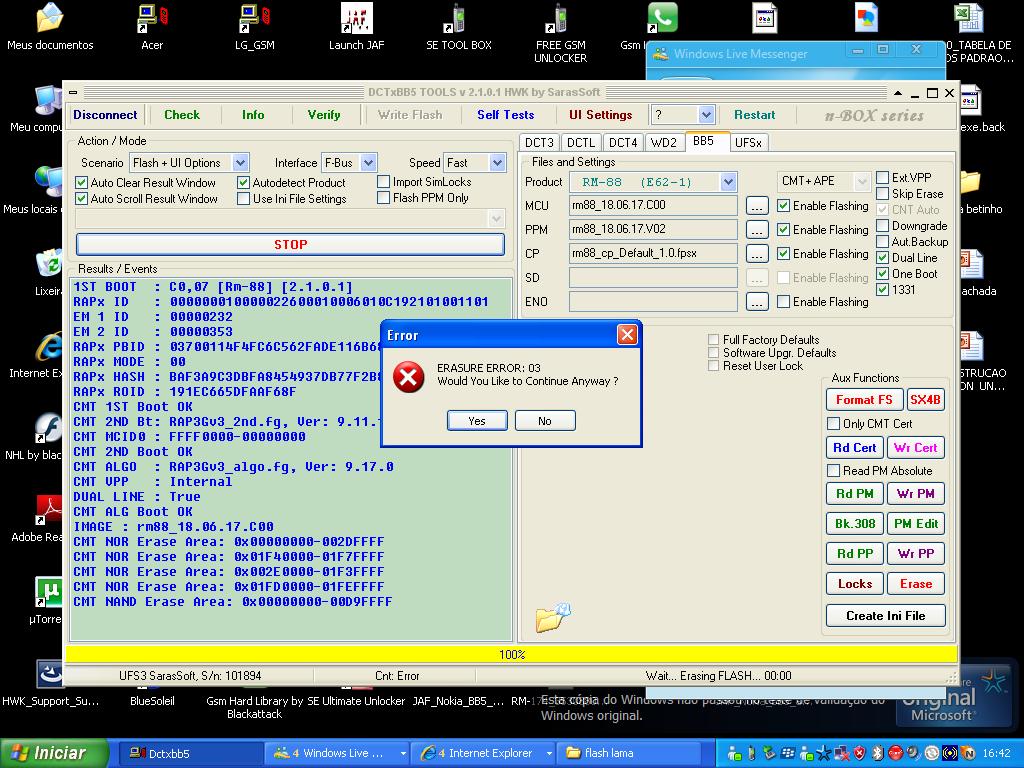Roll up the DCTxBB5 window with up arrow
Image resolution: width=1024 pixels, height=768 pixels.
tap(899, 93)
